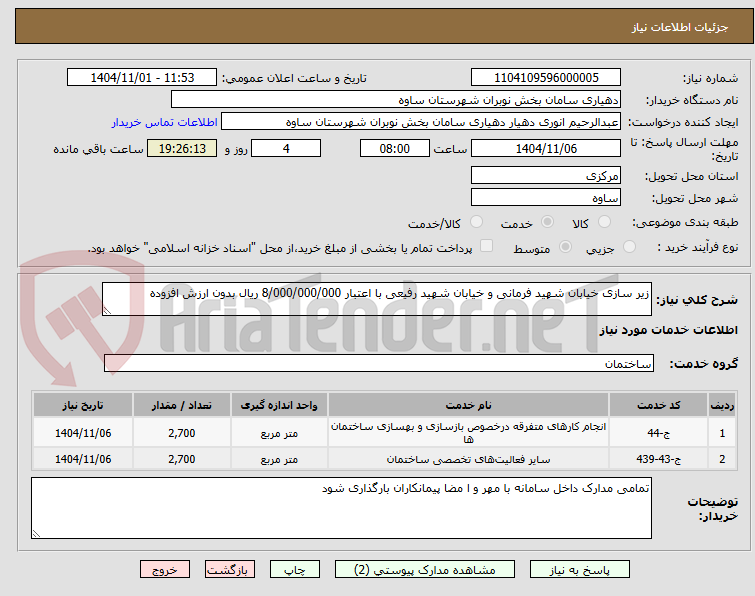Image resolution: width=755 pixels, height=596 pixels.
Task: Click service name انجام کارهای متفرقه cell
Action: [469, 433]
